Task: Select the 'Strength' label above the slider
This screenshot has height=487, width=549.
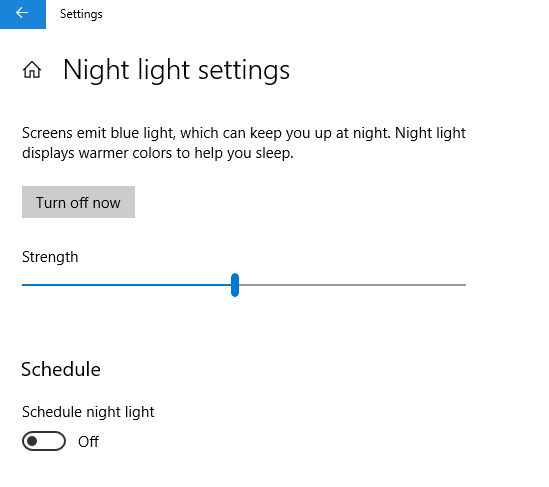Action: [50, 257]
